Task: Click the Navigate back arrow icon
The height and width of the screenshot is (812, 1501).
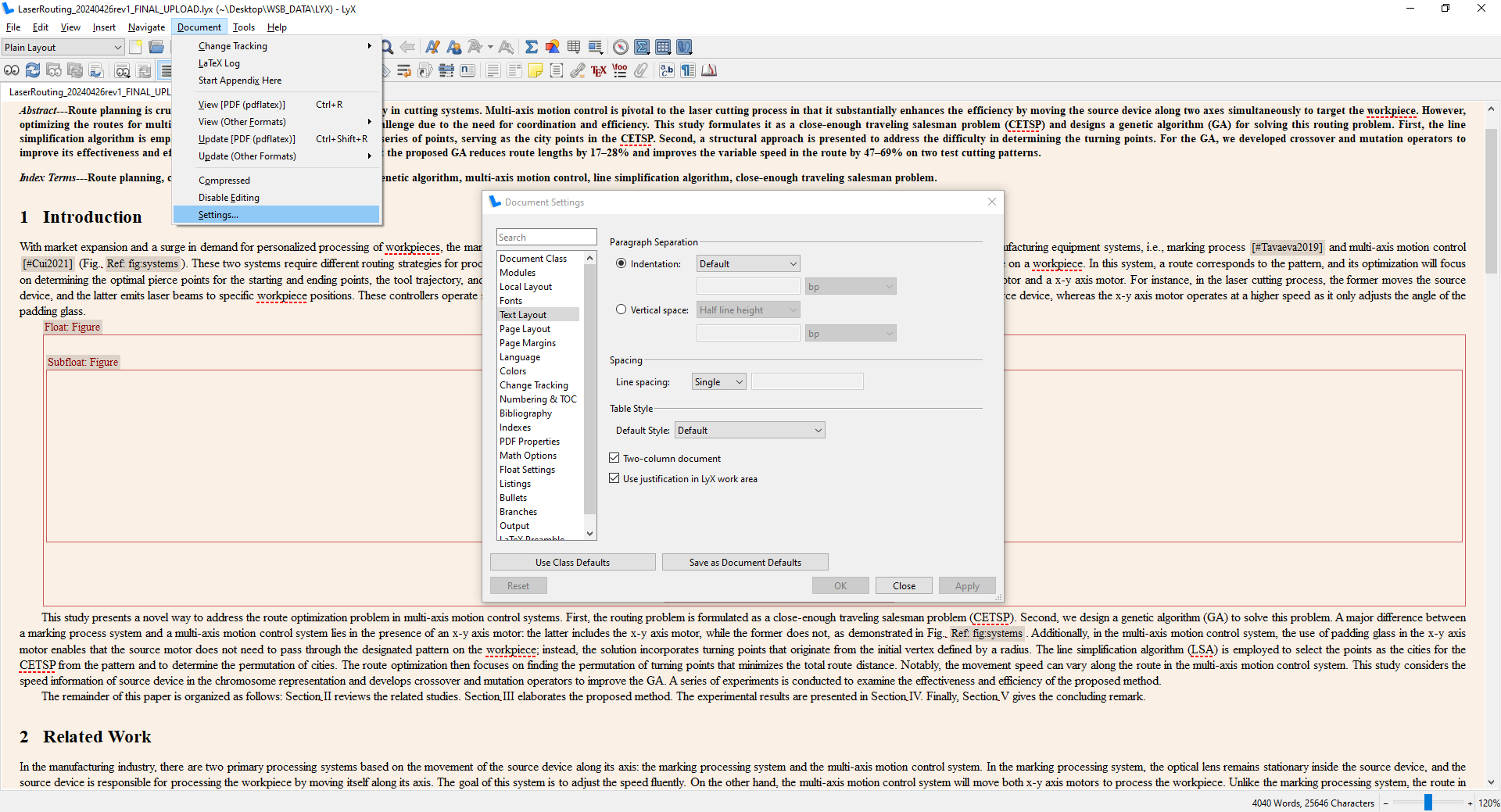Action: click(407, 47)
